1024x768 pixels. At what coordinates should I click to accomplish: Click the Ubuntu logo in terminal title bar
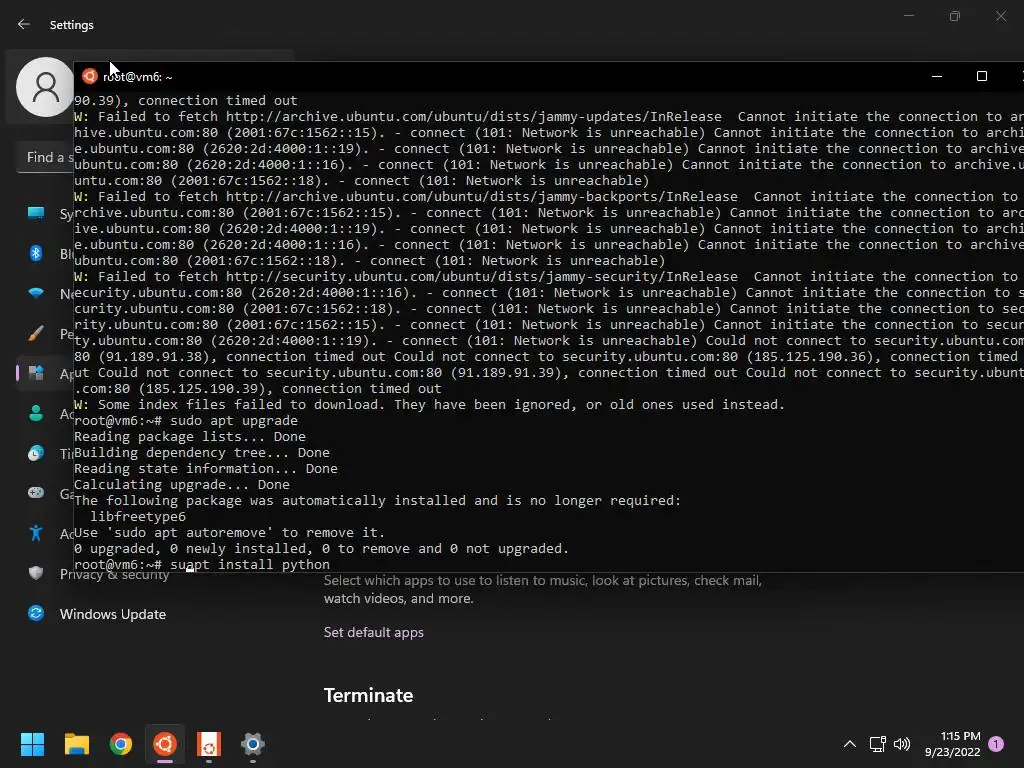89,76
